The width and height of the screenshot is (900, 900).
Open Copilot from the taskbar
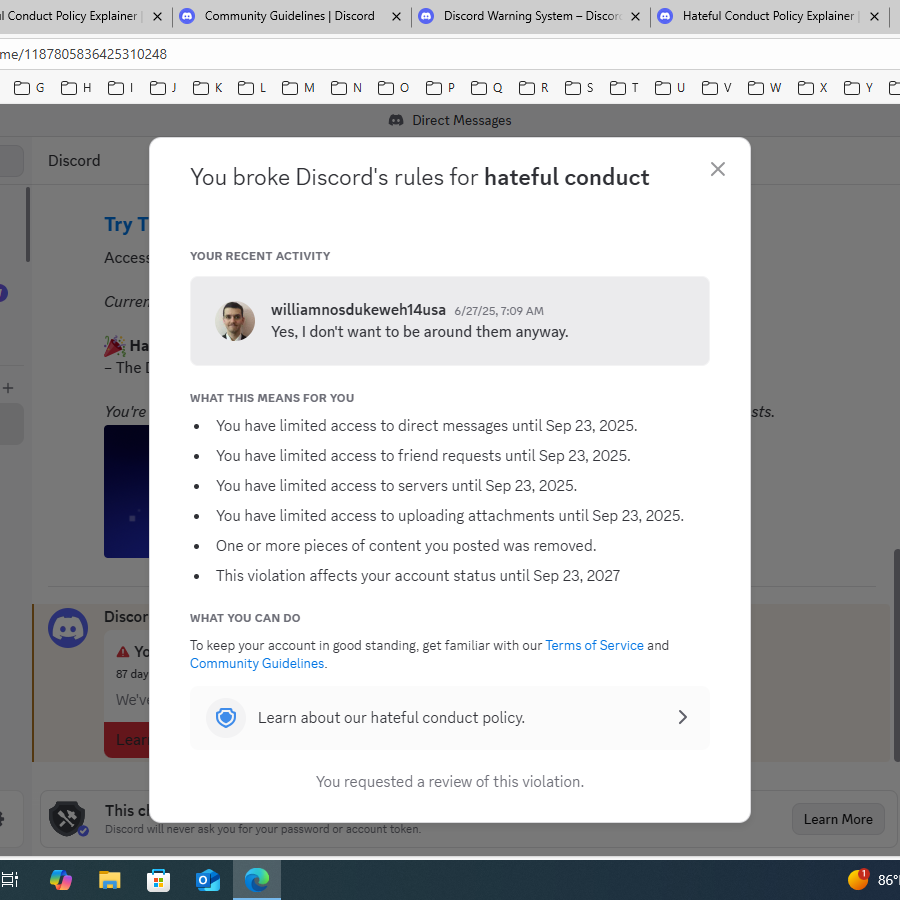click(61, 879)
